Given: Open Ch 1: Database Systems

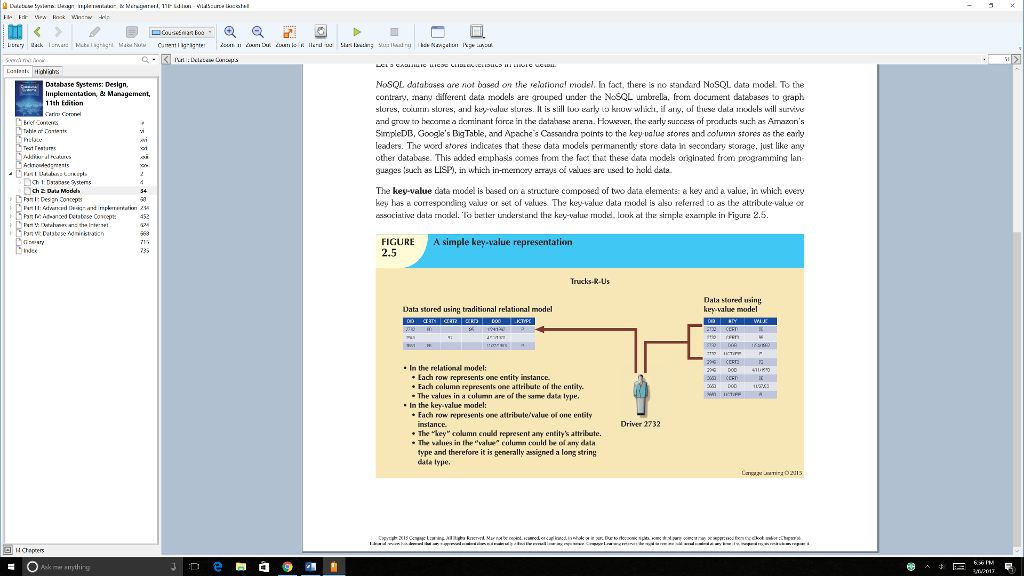Looking at the screenshot, I should 62,182.
